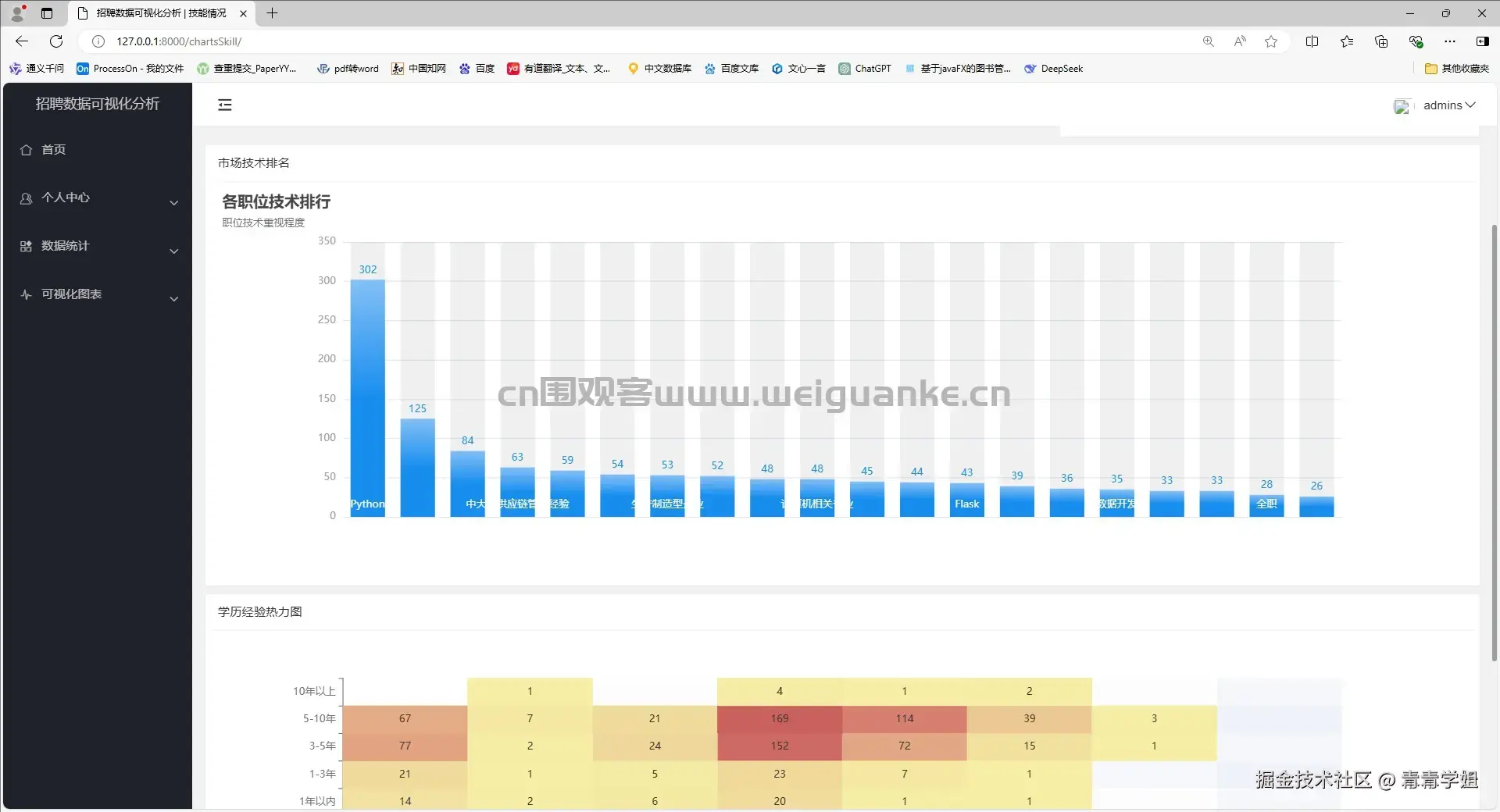Open the 基于javaFX的图书管 bookmark
The height and width of the screenshot is (812, 1500).
[958, 69]
